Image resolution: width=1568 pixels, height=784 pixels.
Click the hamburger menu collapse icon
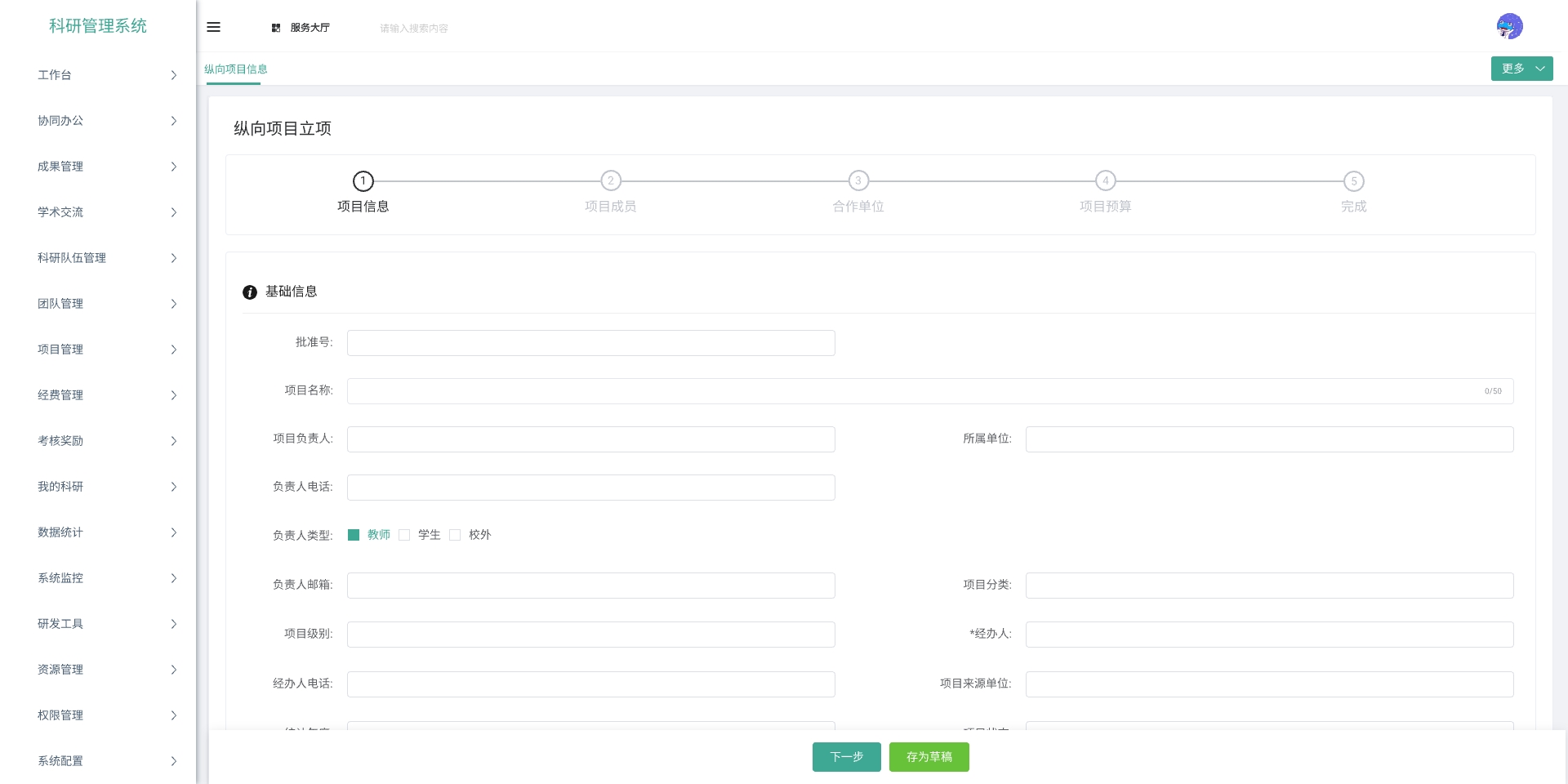(x=213, y=27)
